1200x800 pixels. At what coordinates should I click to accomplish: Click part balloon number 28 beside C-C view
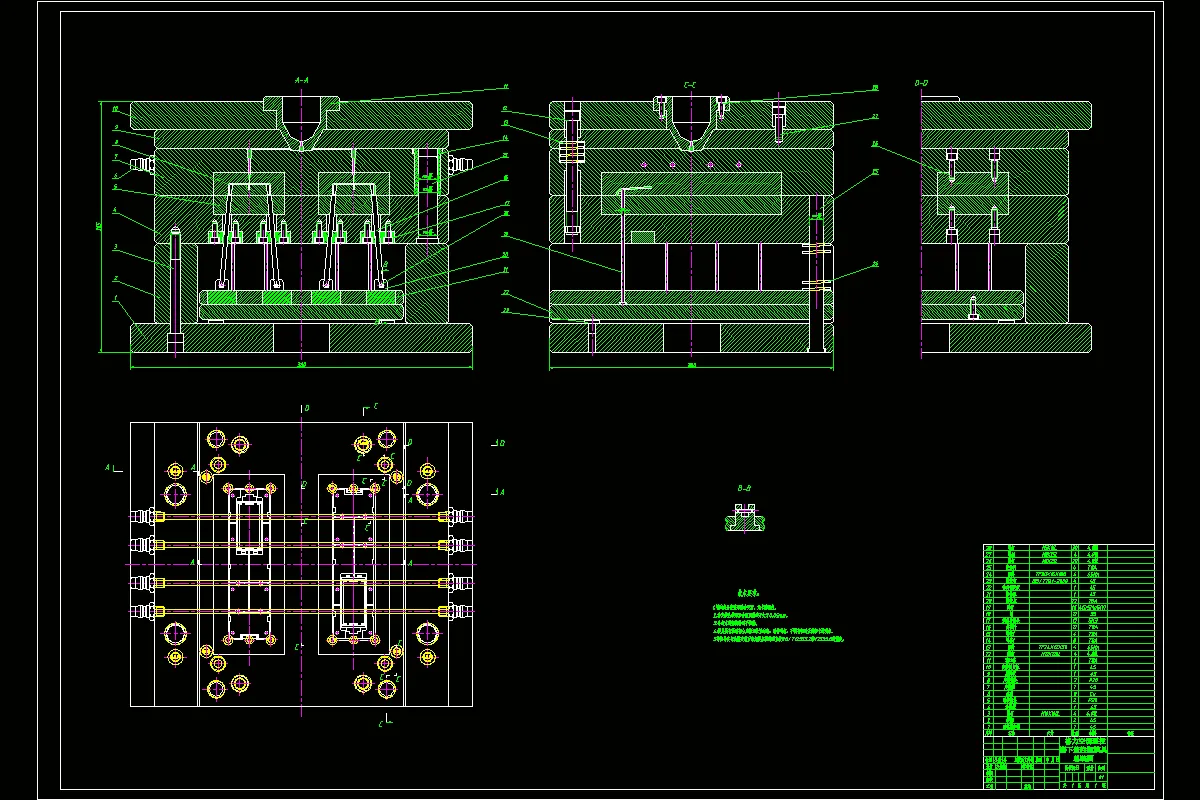point(875,88)
